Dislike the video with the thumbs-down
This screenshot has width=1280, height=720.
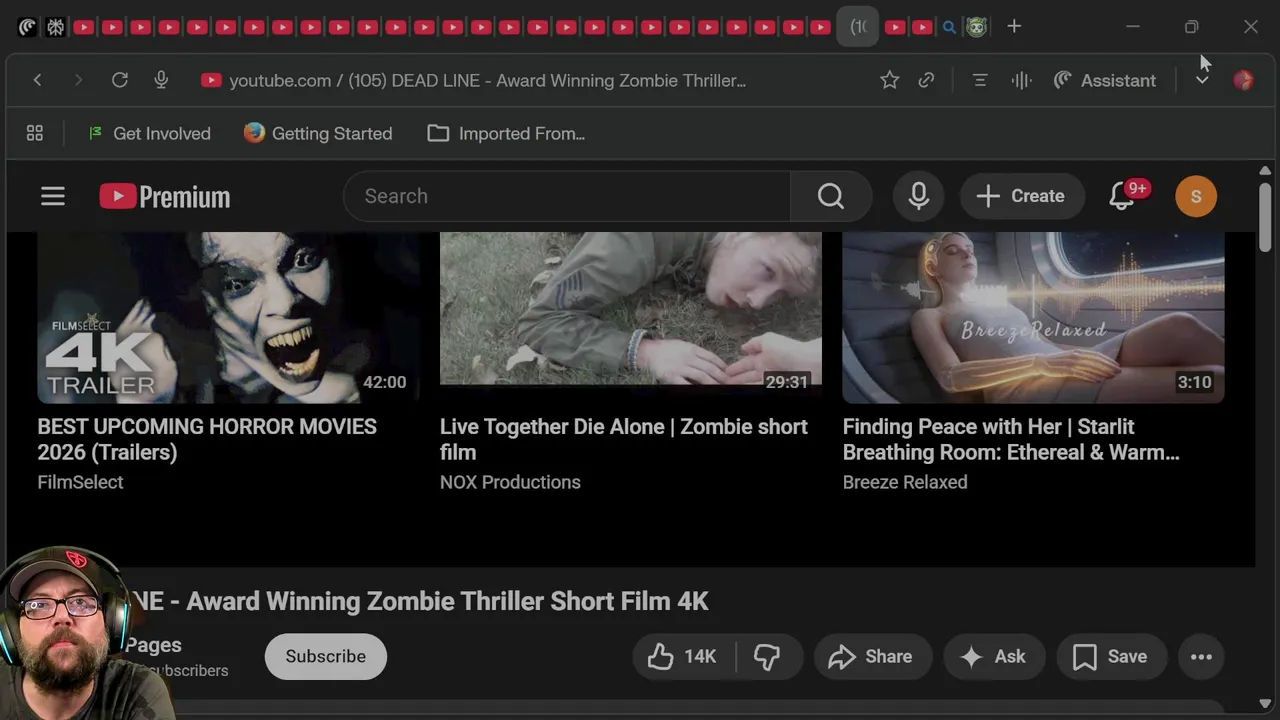coord(767,656)
